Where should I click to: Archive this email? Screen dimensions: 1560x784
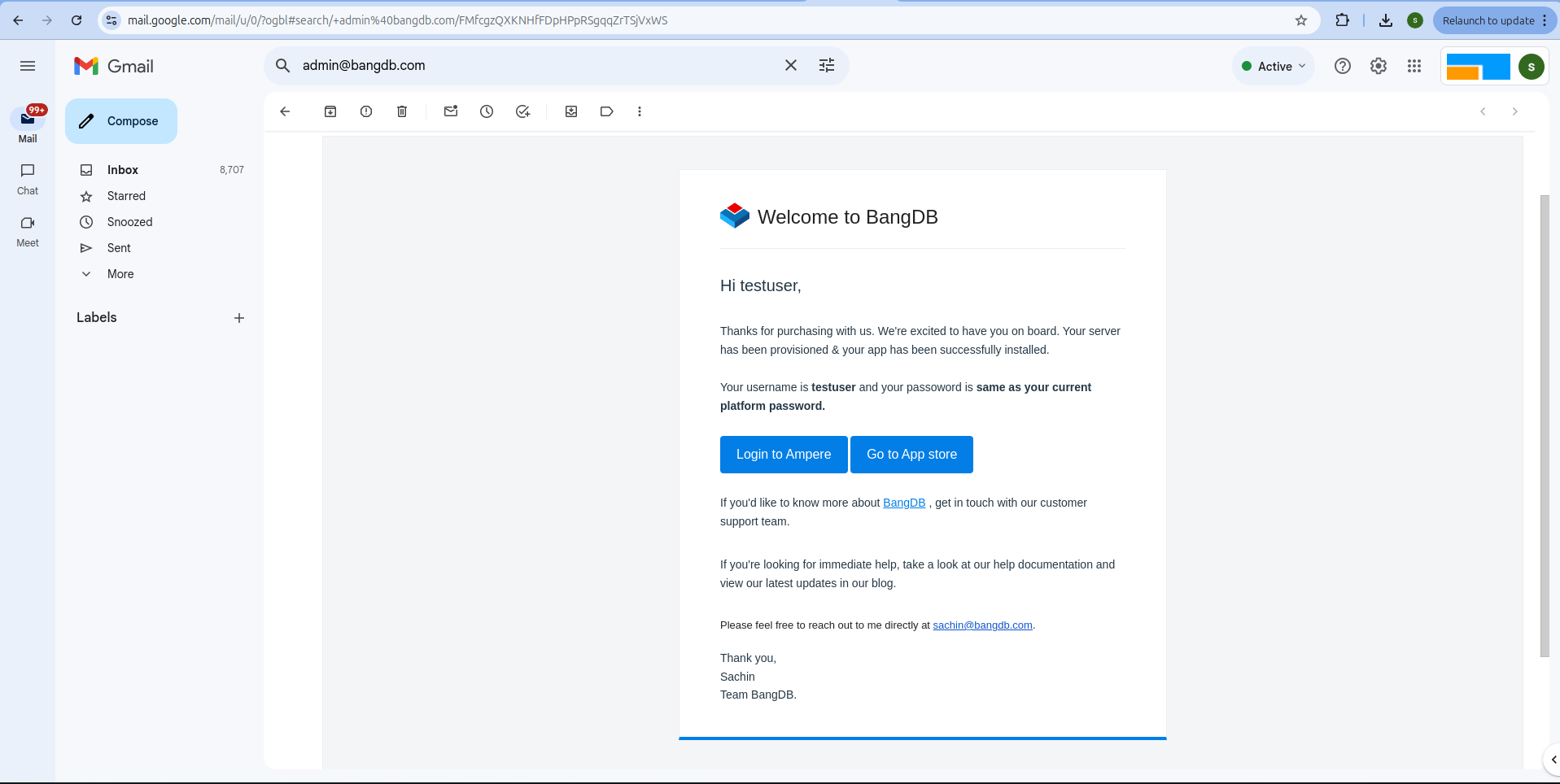pyautogui.click(x=330, y=111)
